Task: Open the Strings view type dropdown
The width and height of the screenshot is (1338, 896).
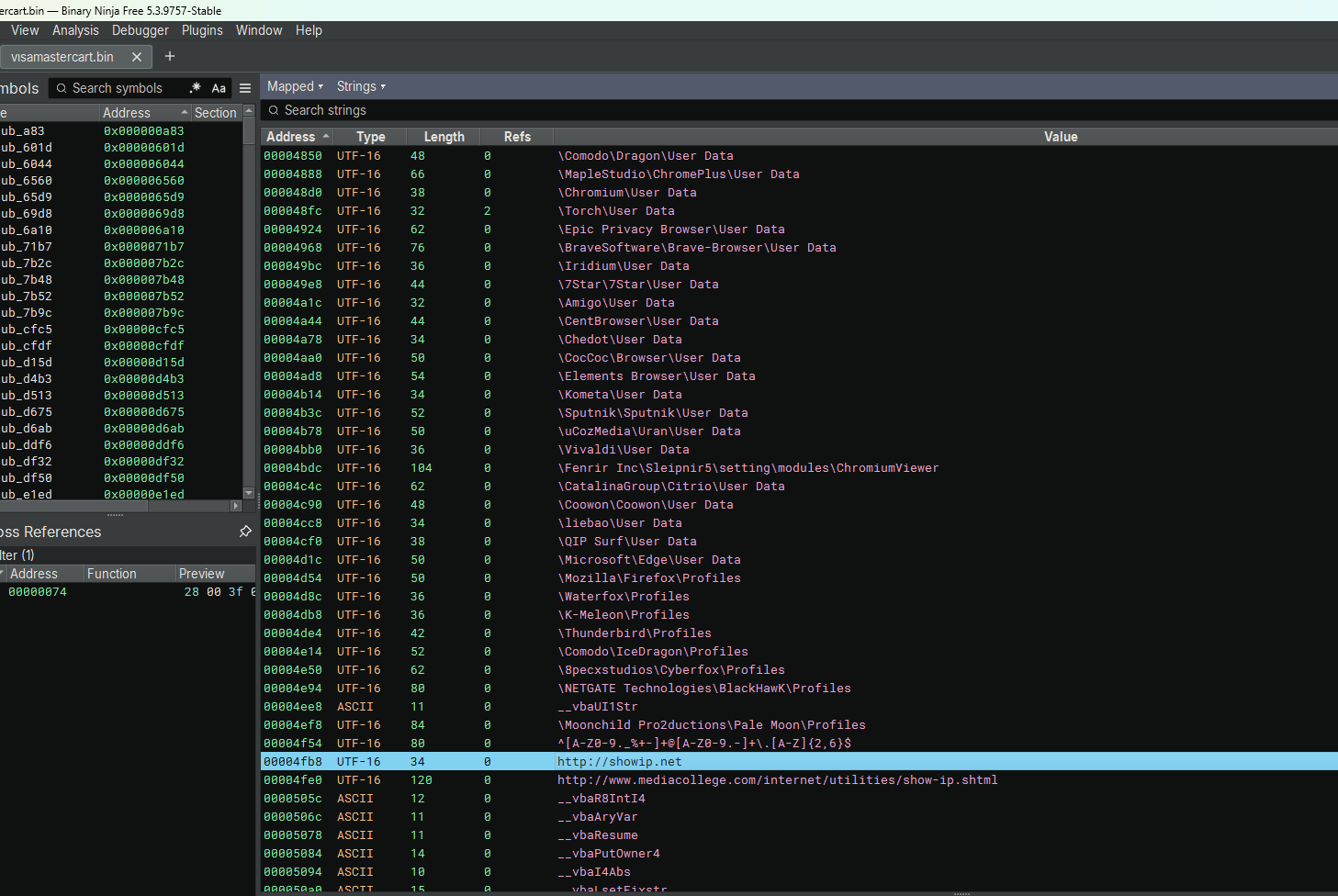Action: [x=361, y=86]
